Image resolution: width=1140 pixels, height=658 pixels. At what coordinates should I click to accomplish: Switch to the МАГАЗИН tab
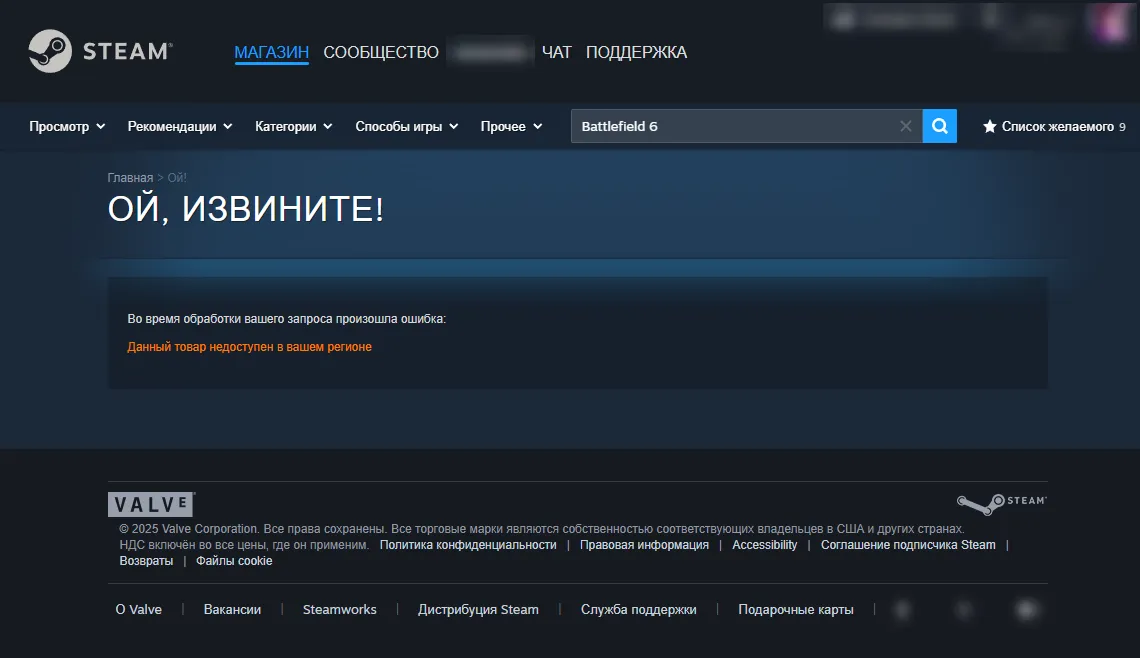tap(271, 52)
